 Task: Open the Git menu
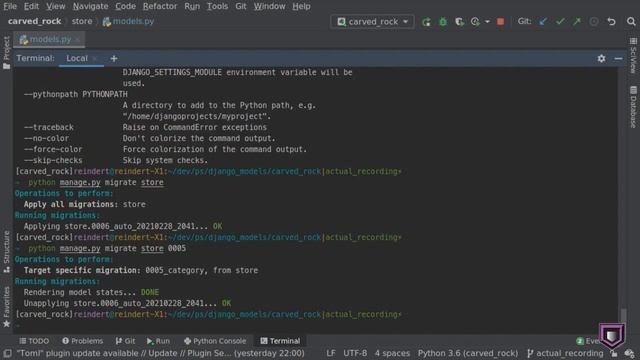(x=240, y=6)
